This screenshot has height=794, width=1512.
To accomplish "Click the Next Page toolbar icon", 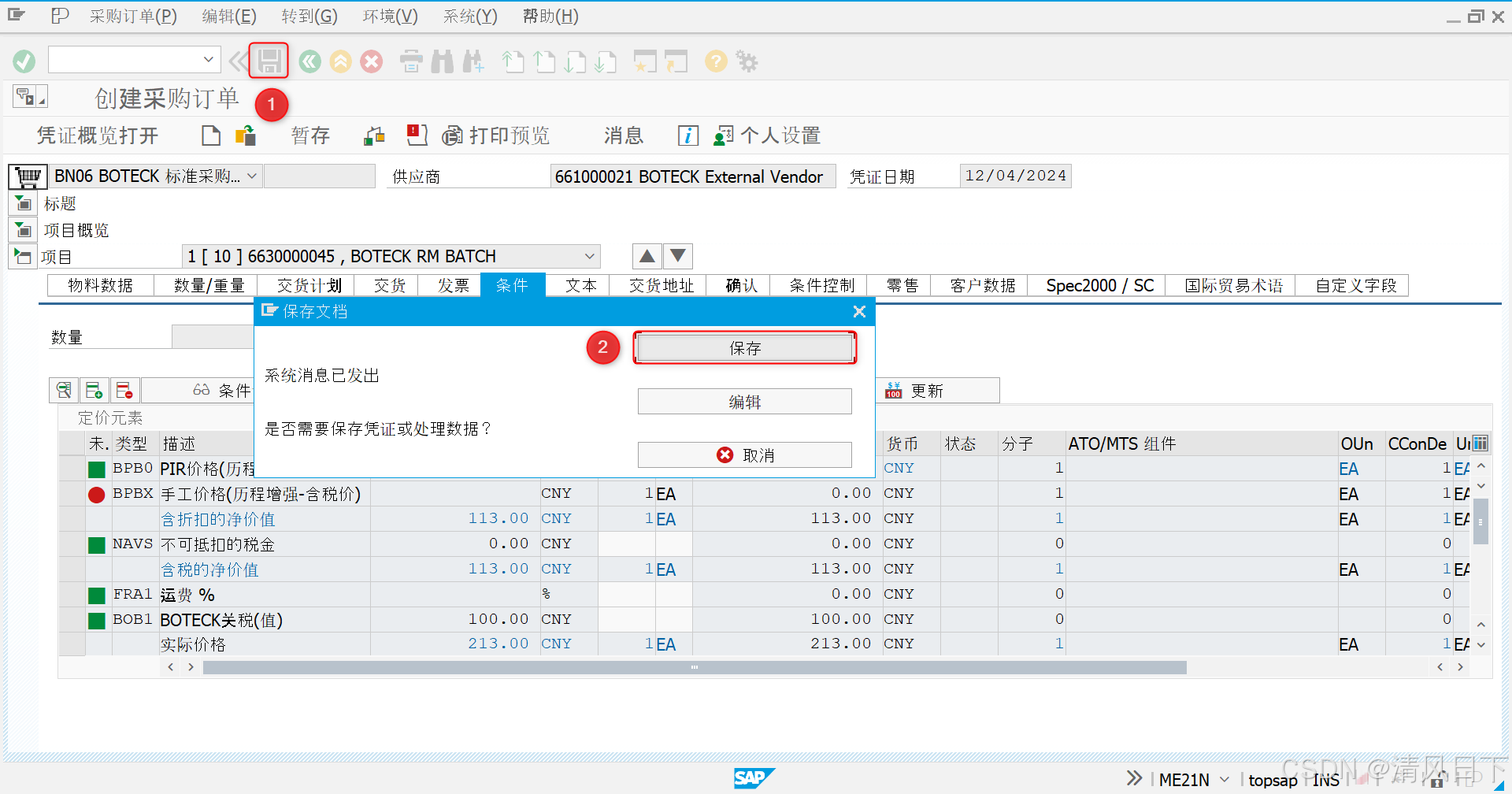I will tap(575, 61).
